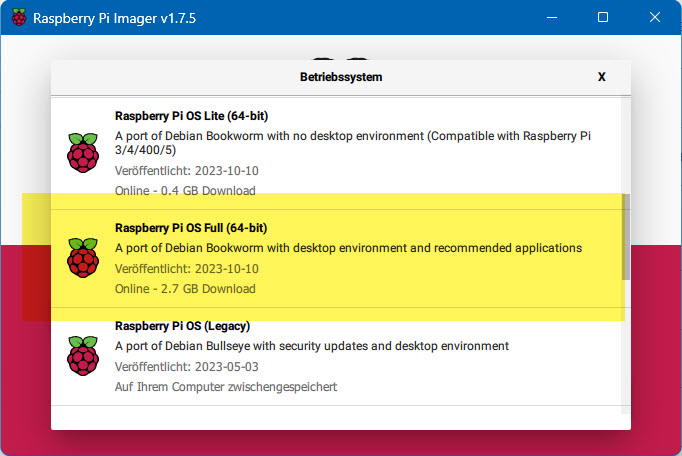The image size is (682, 456).
Task: Click the raspberry icon beside Raspberry Pi OS (Legacy)
Action: tap(83, 355)
